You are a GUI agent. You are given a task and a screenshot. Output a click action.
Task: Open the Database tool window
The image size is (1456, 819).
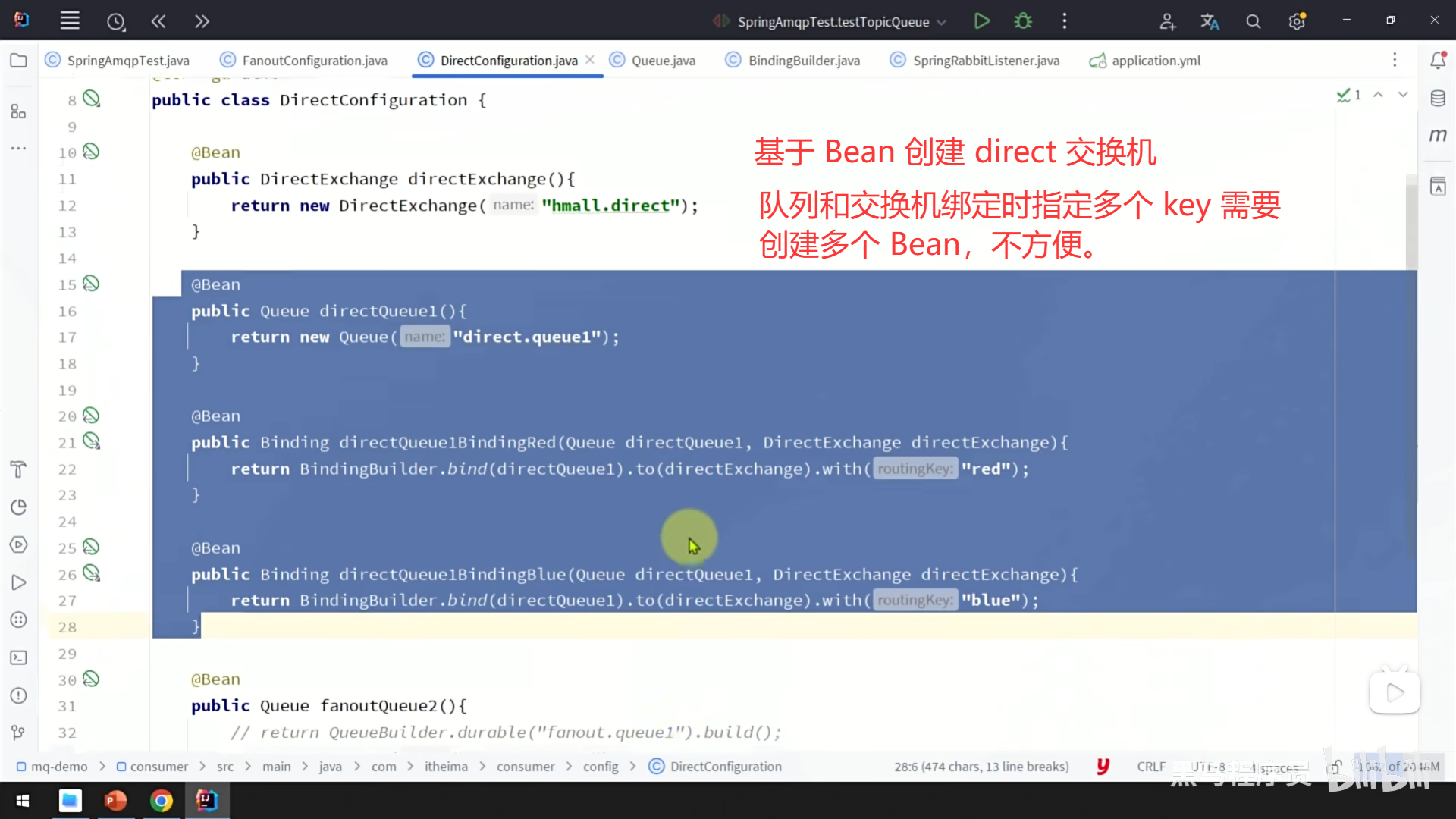pos(1438,99)
